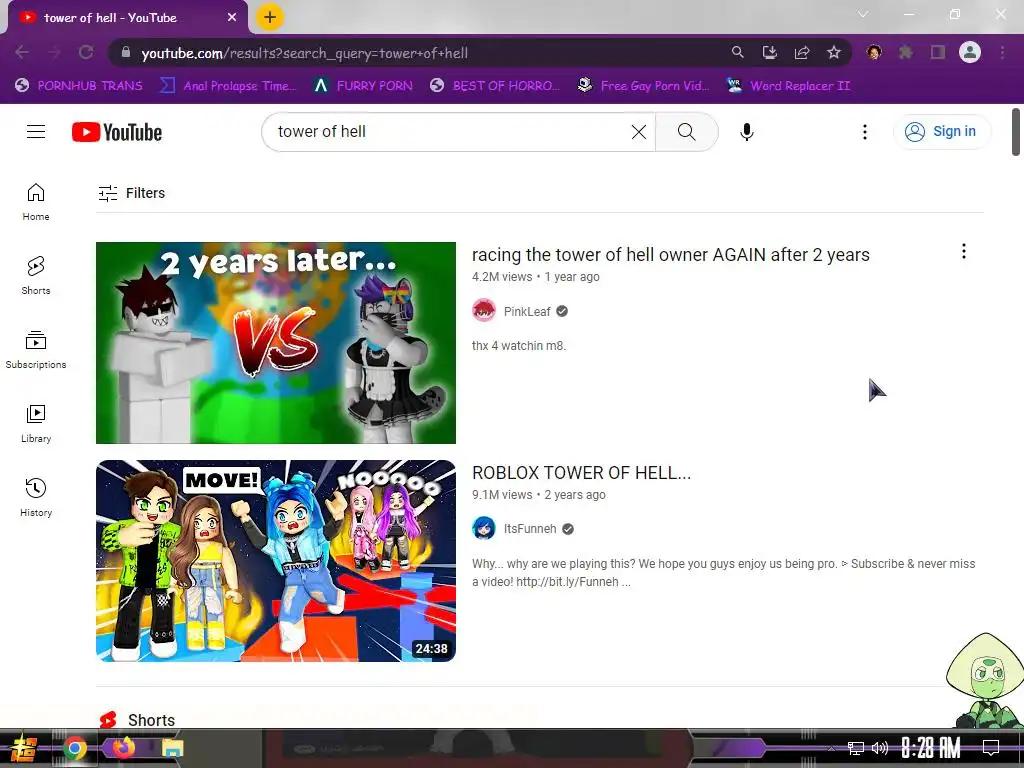This screenshot has height=768, width=1024.
Task: Open File Explorer from the taskbar
Action: (173, 748)
